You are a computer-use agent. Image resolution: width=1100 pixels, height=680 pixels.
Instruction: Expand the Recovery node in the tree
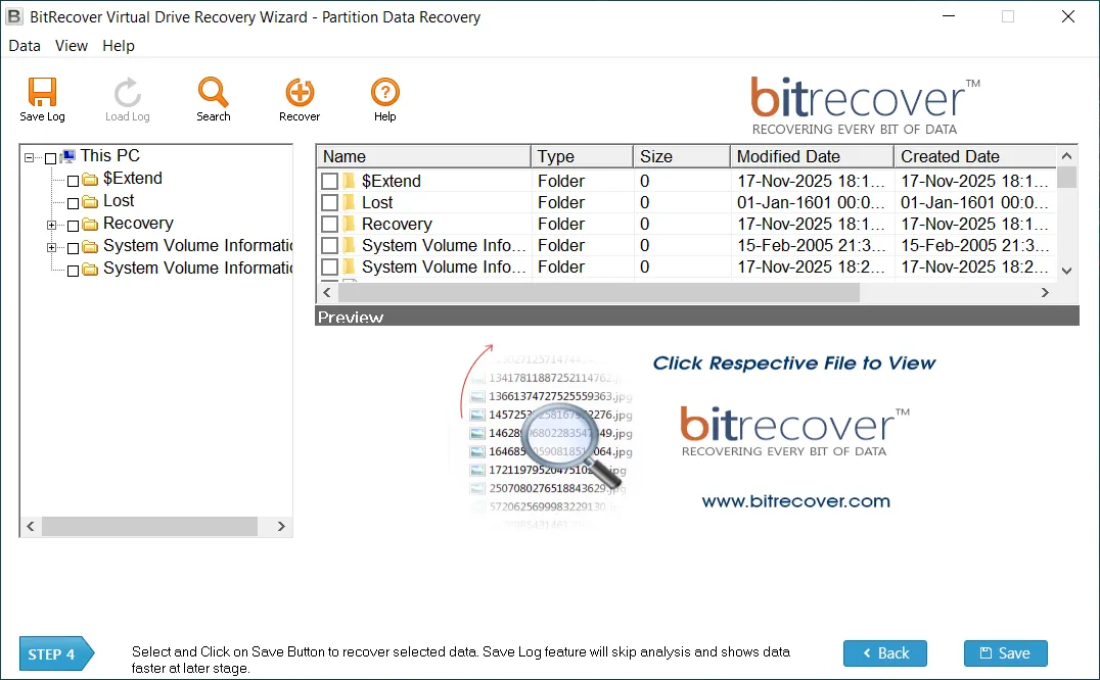click(52, 223)
